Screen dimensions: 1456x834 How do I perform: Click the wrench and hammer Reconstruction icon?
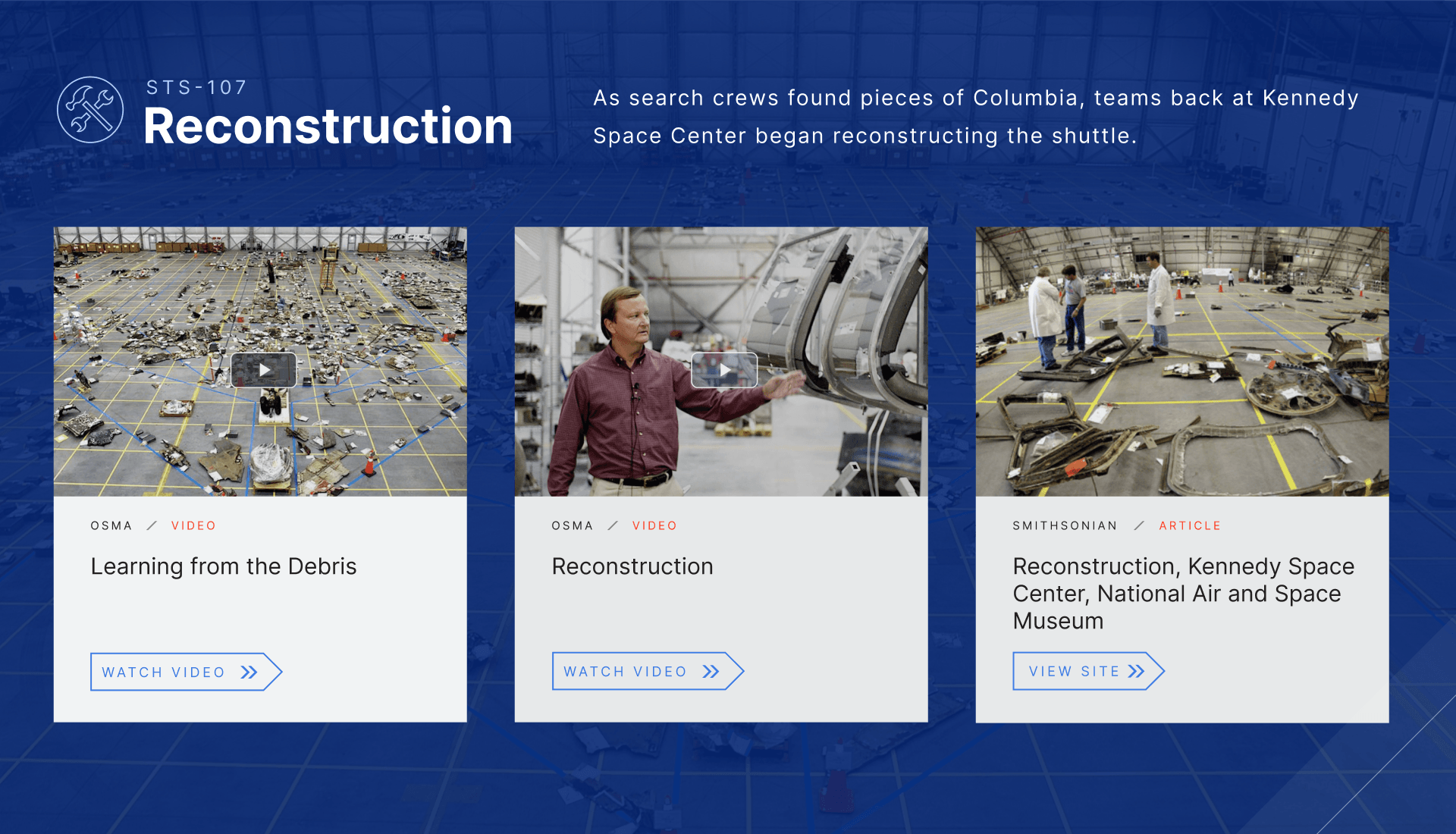(90, 110)
